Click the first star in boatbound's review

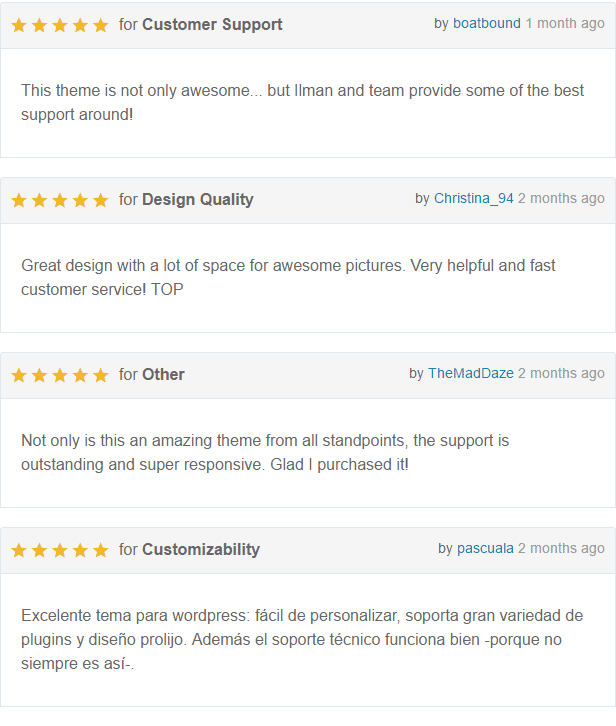19,25
